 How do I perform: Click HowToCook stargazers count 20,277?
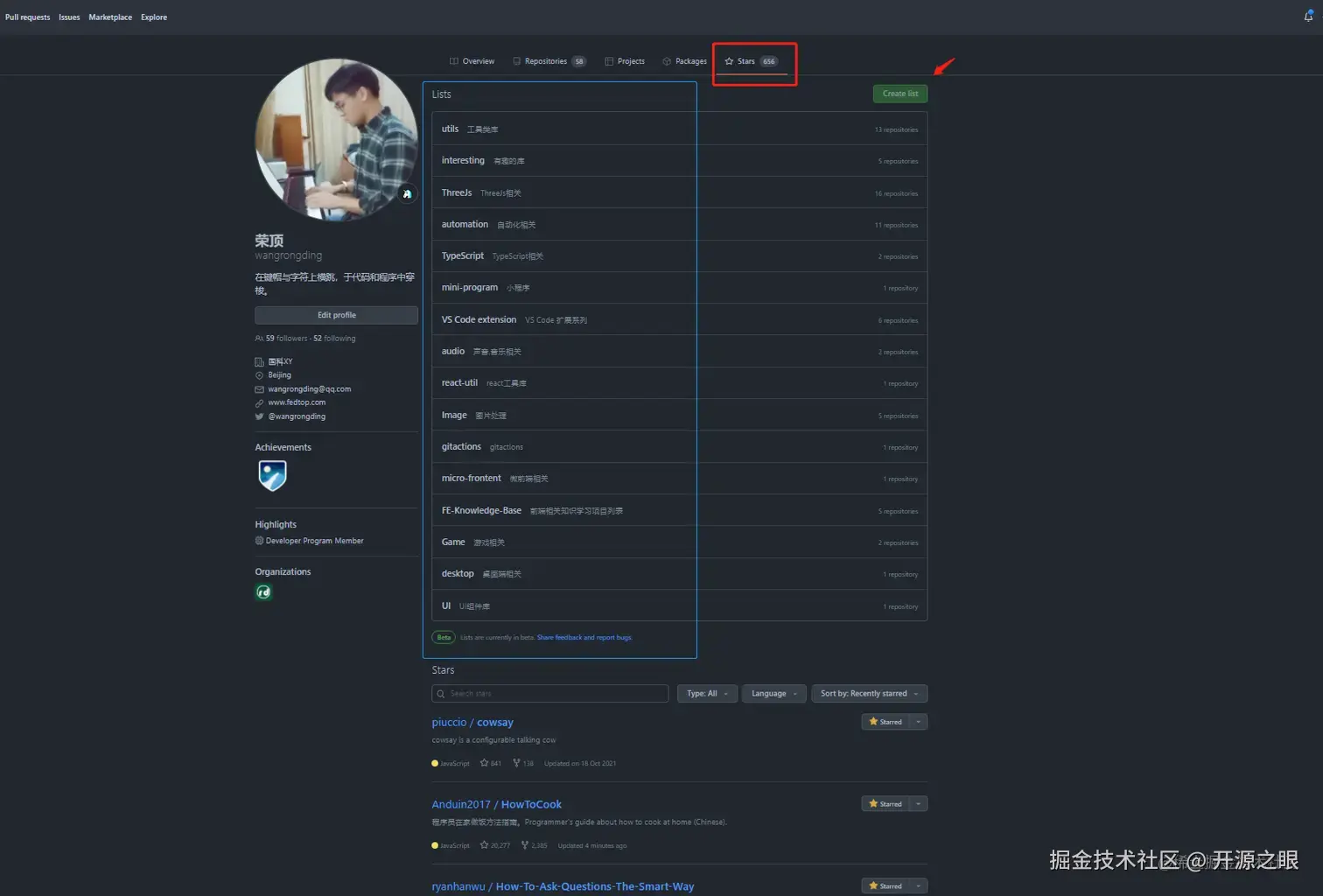(x=494, y=845)
